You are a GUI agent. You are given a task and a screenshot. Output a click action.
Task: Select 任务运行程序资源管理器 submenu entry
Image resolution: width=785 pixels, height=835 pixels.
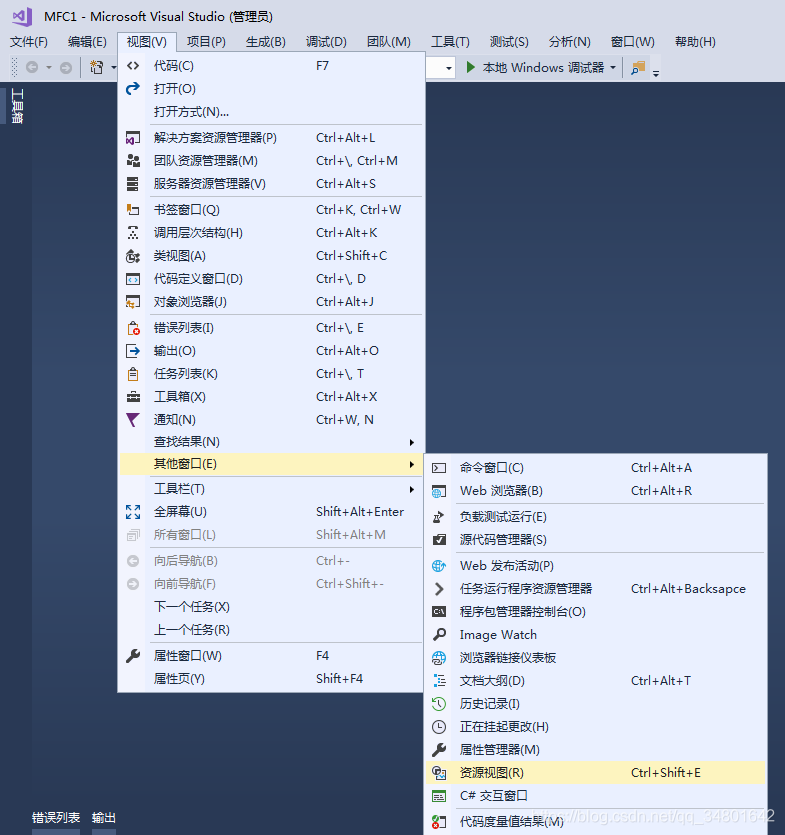coord(596,589)
